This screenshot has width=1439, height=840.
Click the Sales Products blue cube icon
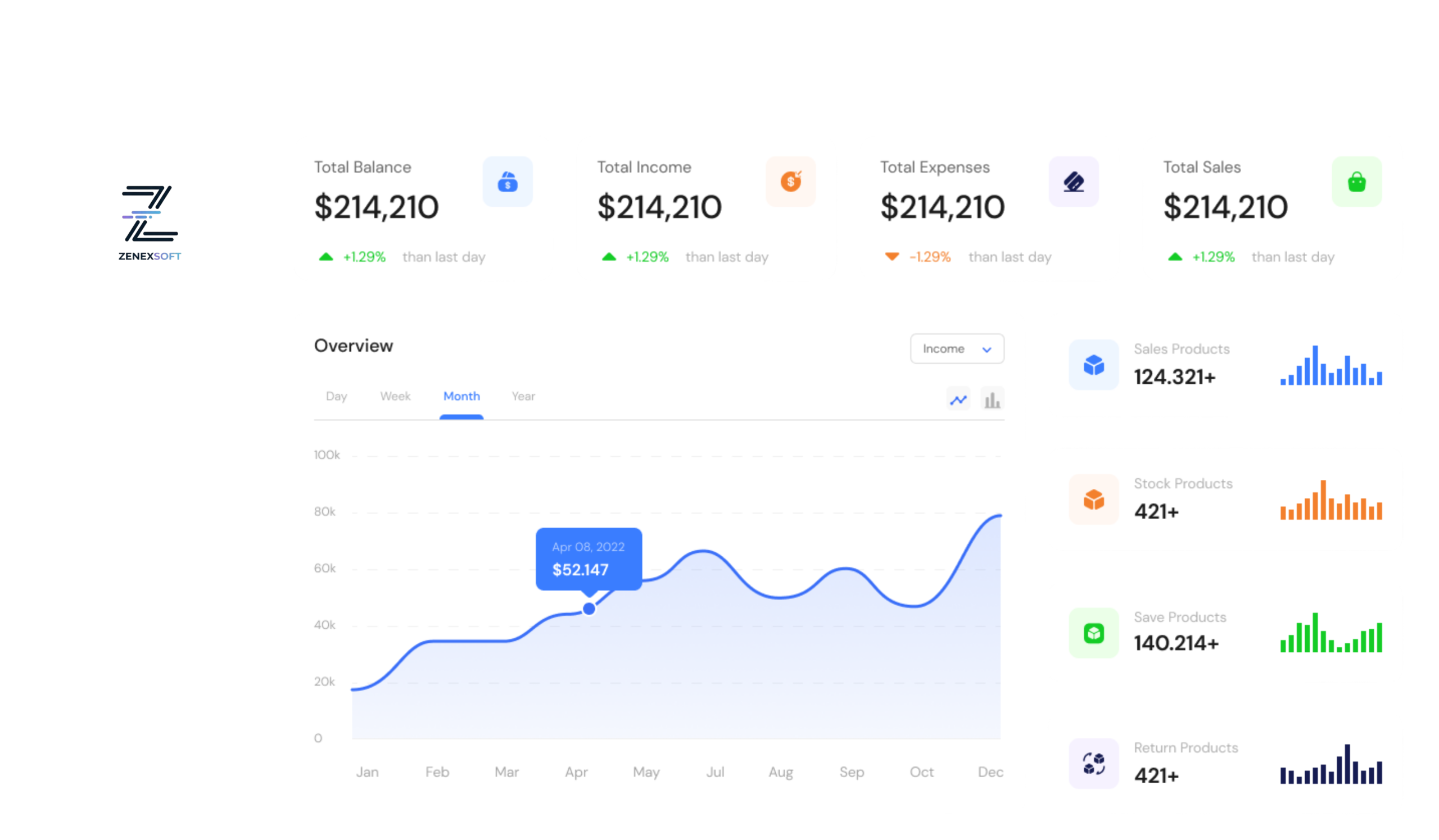tap(1093, 365)
